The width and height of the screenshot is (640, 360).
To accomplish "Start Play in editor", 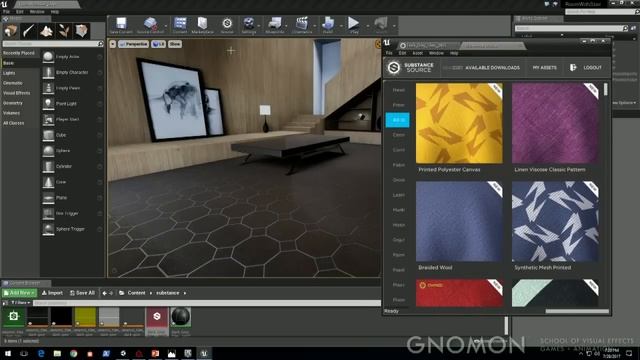I will pos(353,25).
